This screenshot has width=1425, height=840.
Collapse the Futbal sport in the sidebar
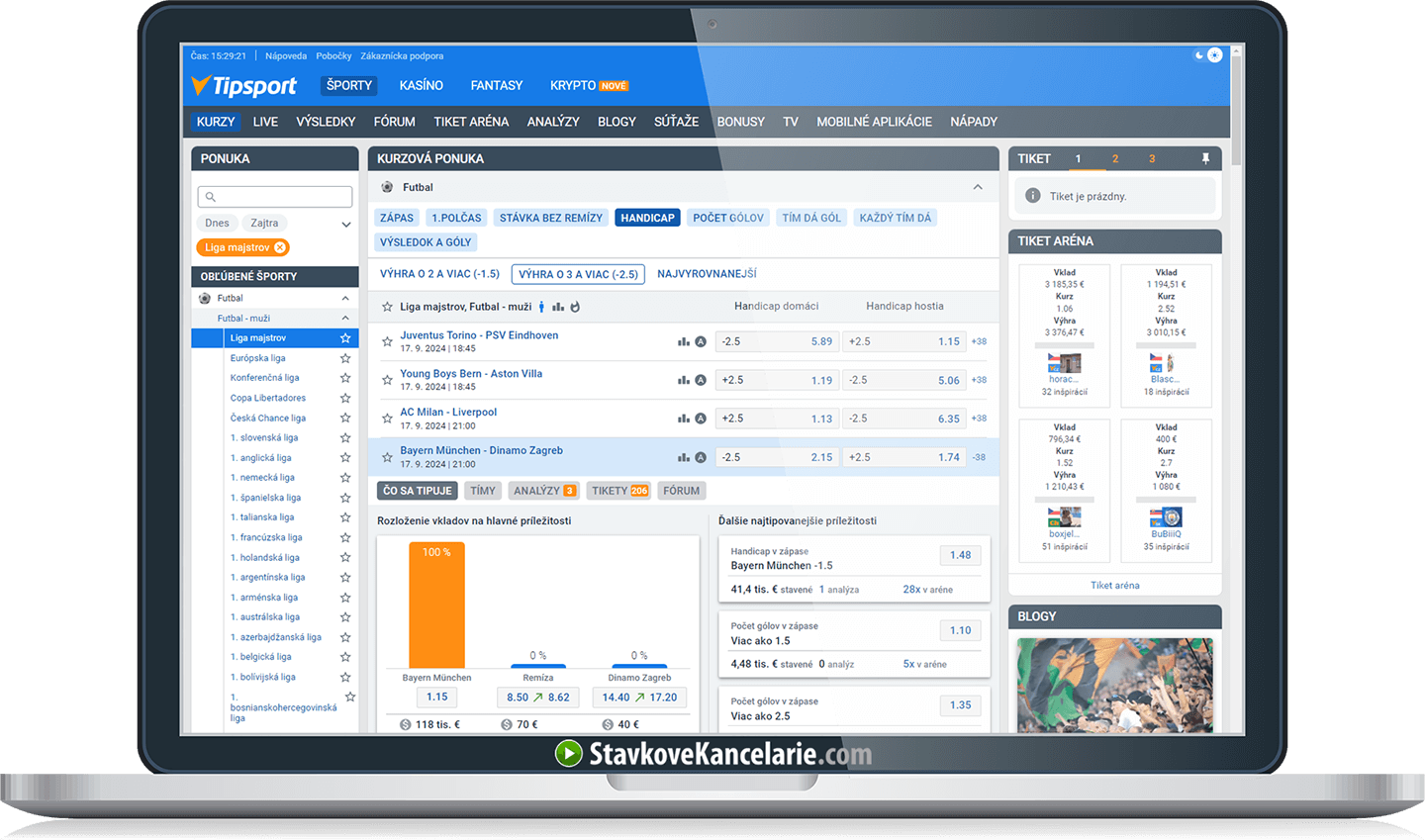click(345, 298)
